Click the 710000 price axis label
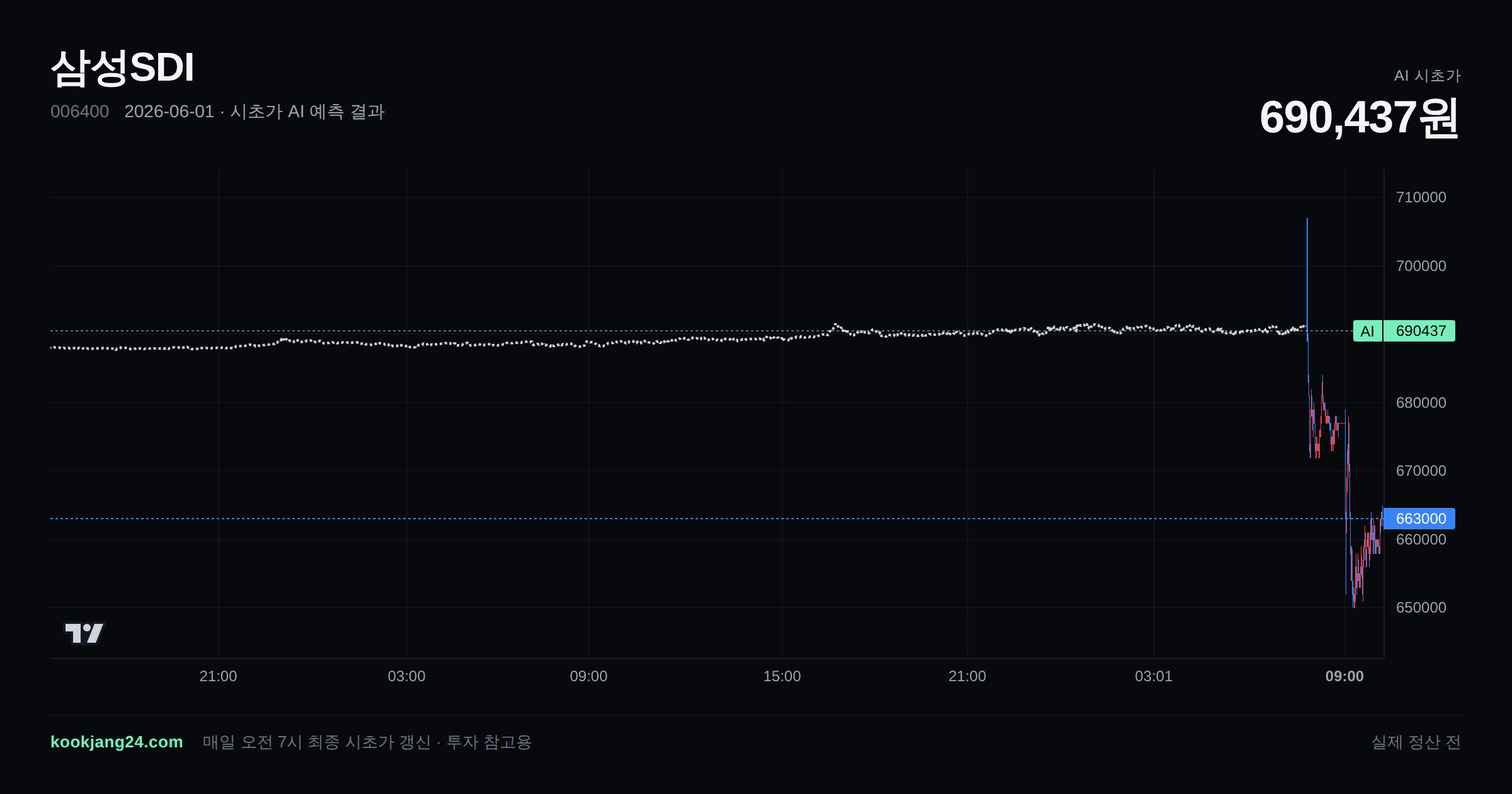This screenshot has width=1512, height=794. coord(1421,197)
